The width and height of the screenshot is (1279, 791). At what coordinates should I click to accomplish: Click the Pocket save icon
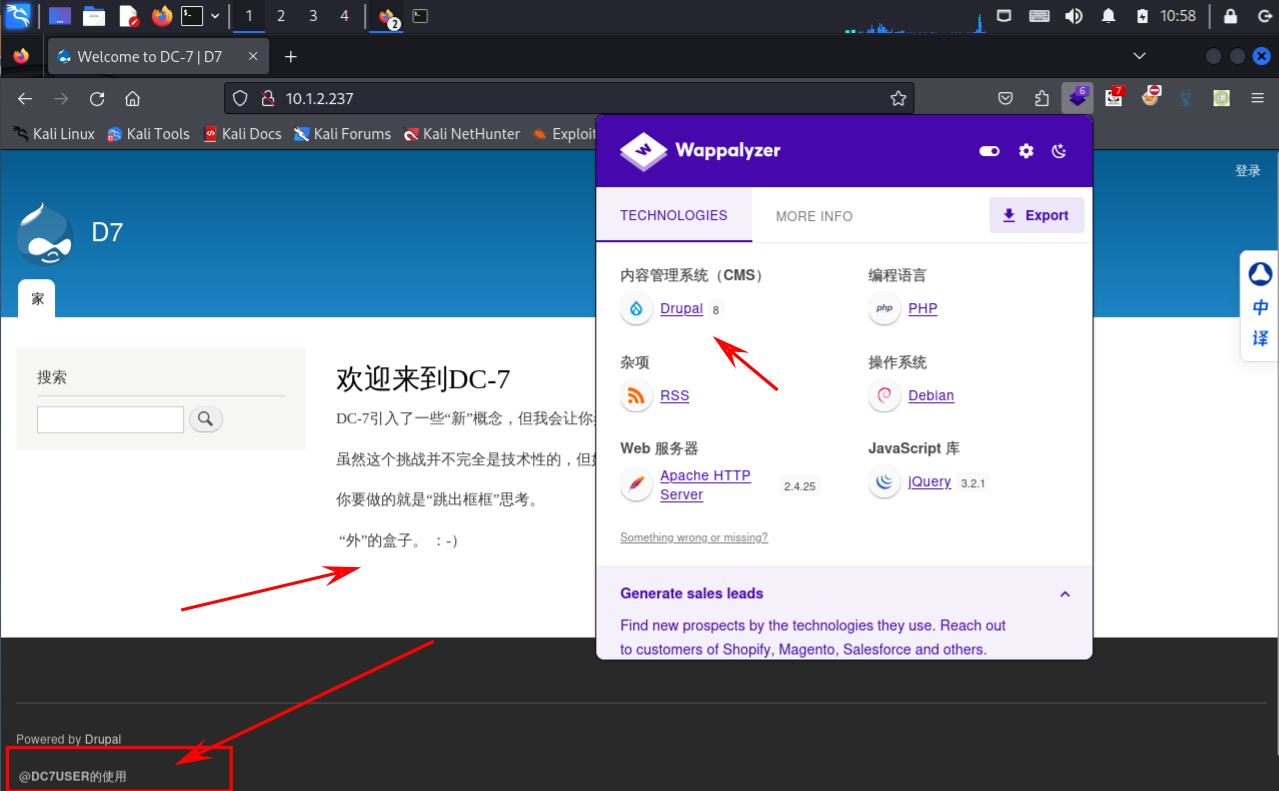1006,98
